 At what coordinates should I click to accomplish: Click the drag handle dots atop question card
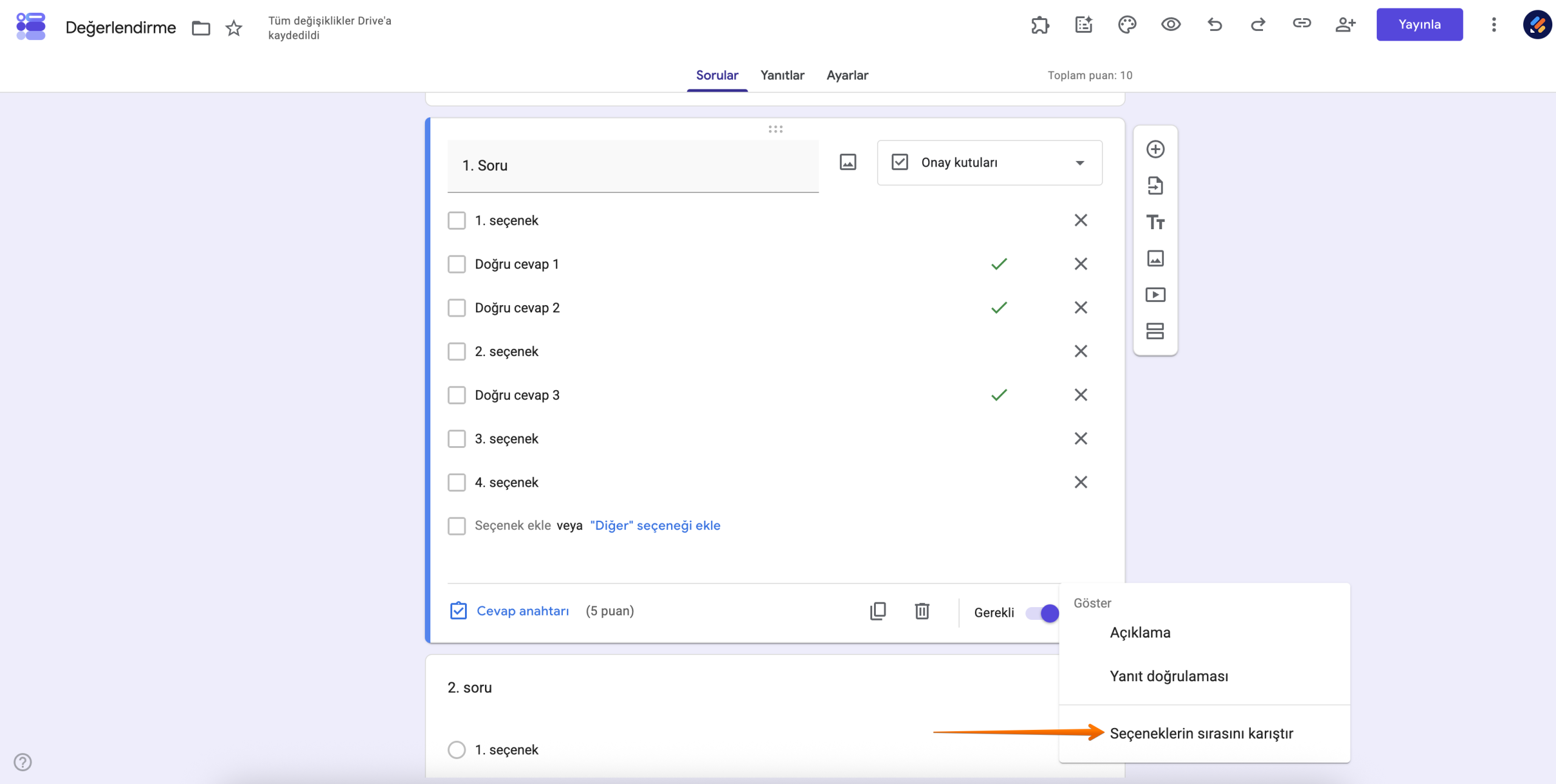[775, 129]
